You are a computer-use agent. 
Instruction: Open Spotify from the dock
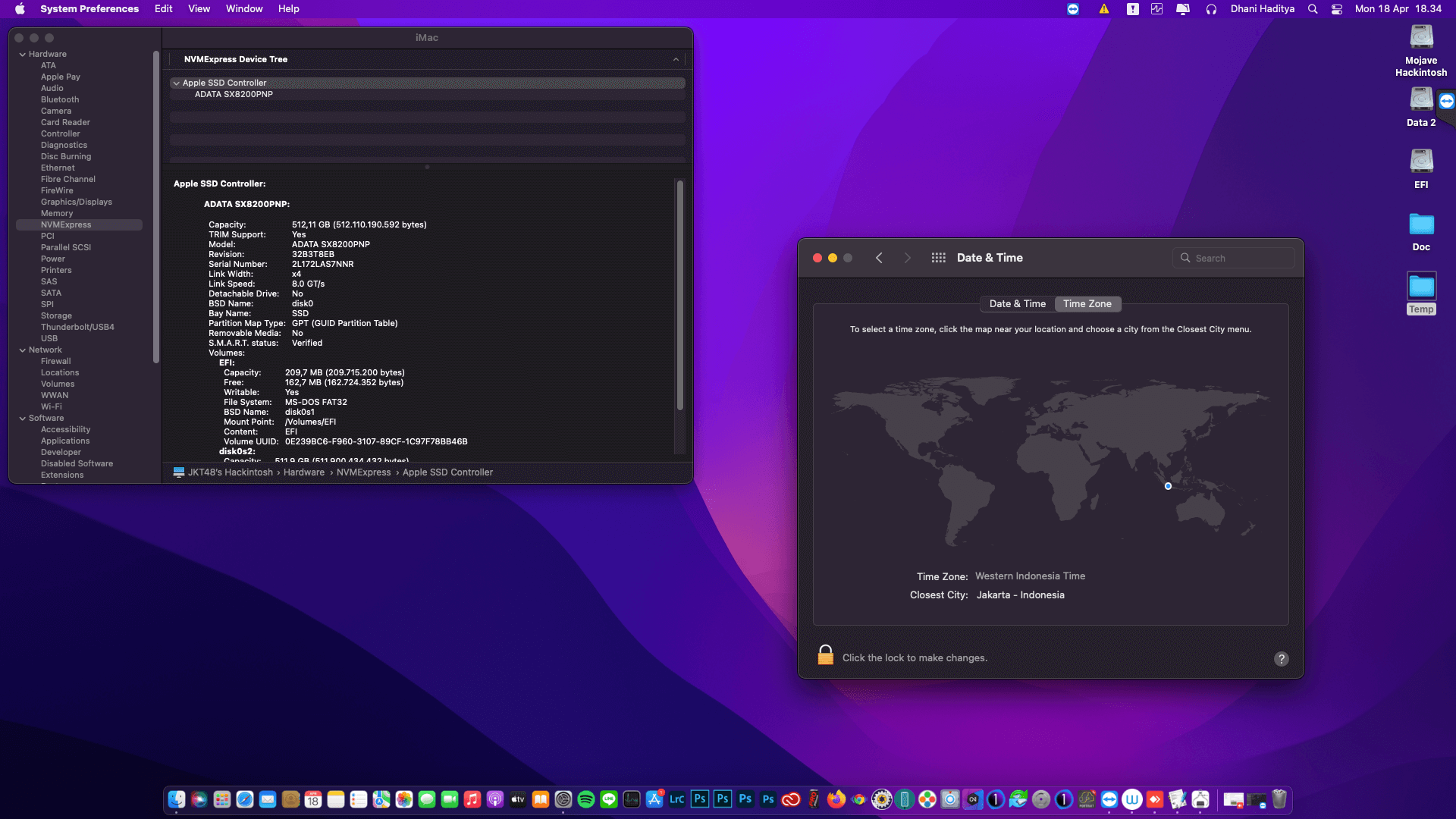tap(585, 799)
